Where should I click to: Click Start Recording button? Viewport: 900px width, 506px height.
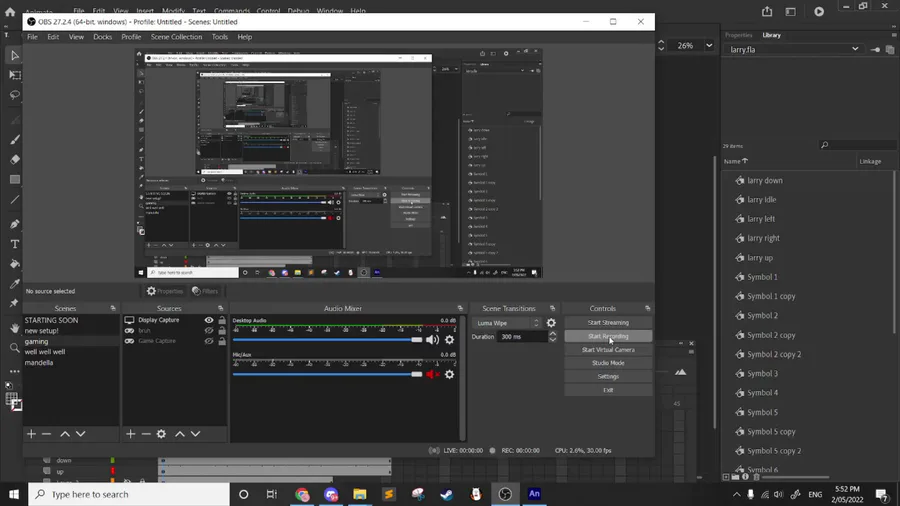(608, 336)
